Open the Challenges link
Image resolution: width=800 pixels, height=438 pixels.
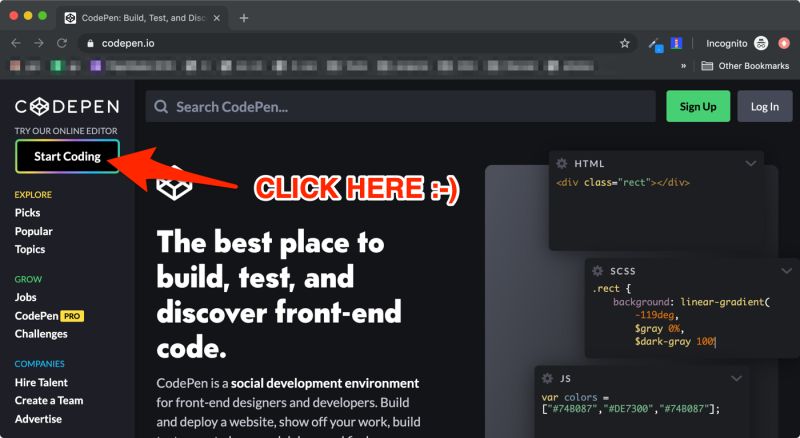(x=41, y=333)
